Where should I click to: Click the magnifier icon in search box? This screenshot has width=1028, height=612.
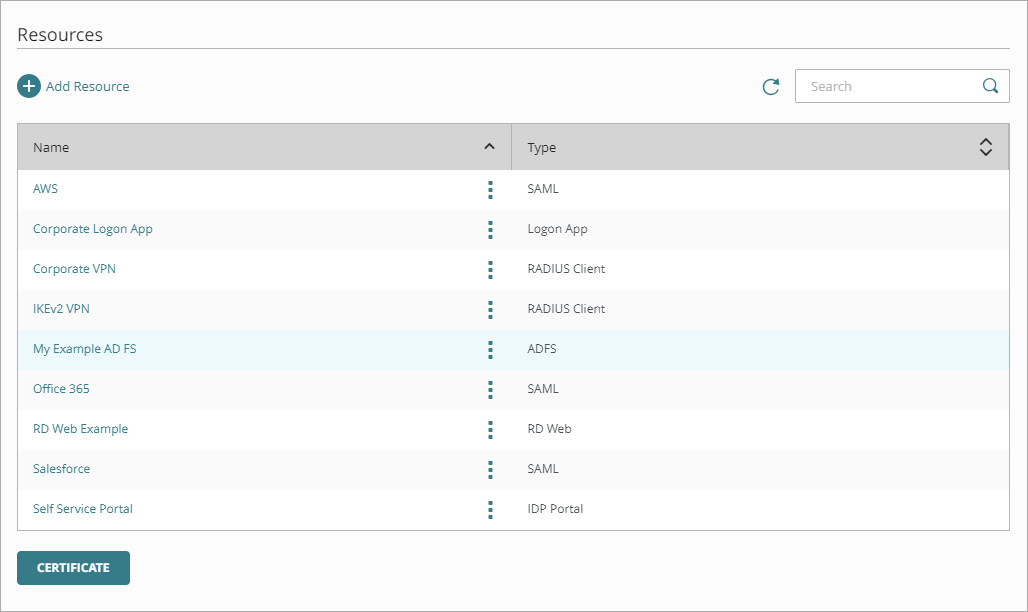click(x=990, y=86)
